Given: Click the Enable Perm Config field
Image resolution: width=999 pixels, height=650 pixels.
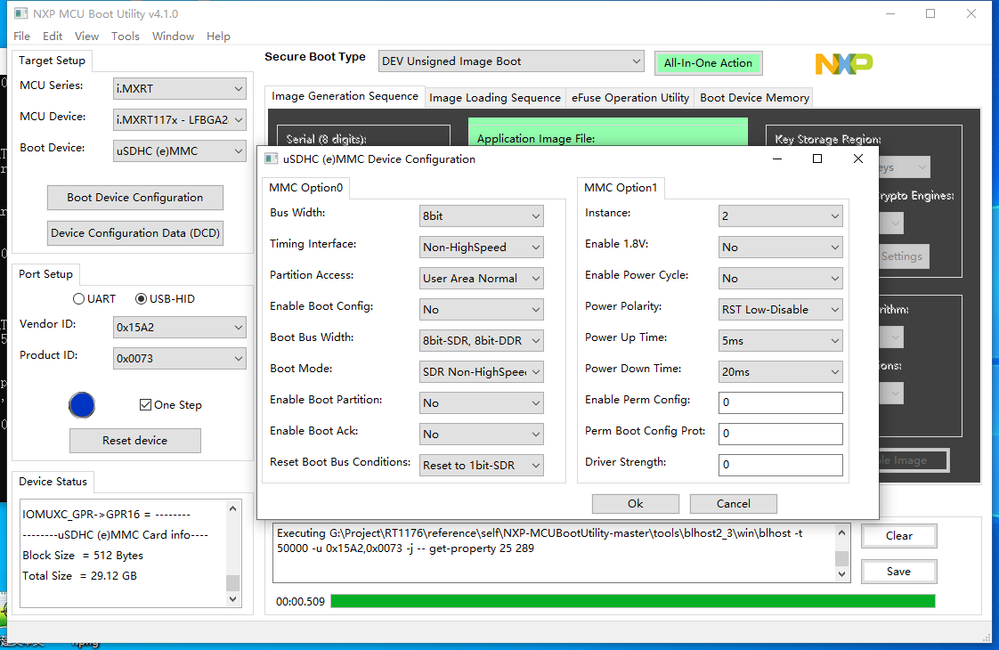Looking at the screenshot, I should 780,403.
